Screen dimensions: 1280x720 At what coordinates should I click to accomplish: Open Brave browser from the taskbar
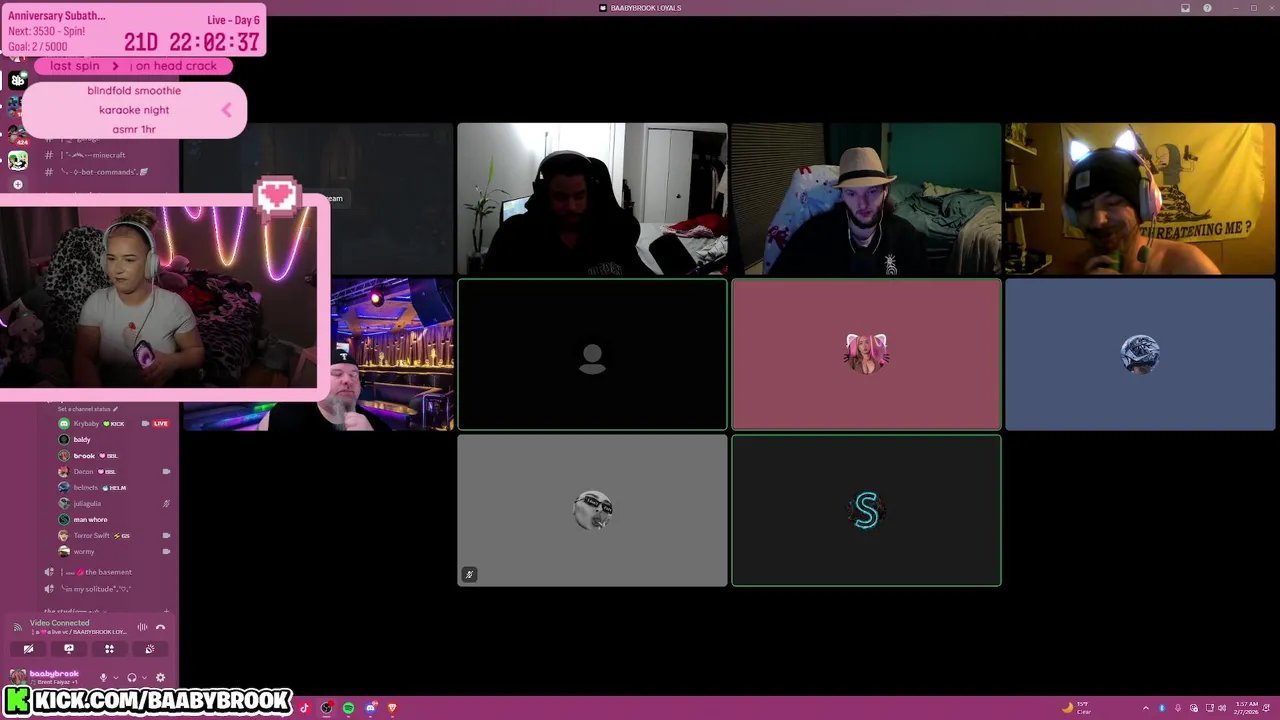click(x=392, y=708)
